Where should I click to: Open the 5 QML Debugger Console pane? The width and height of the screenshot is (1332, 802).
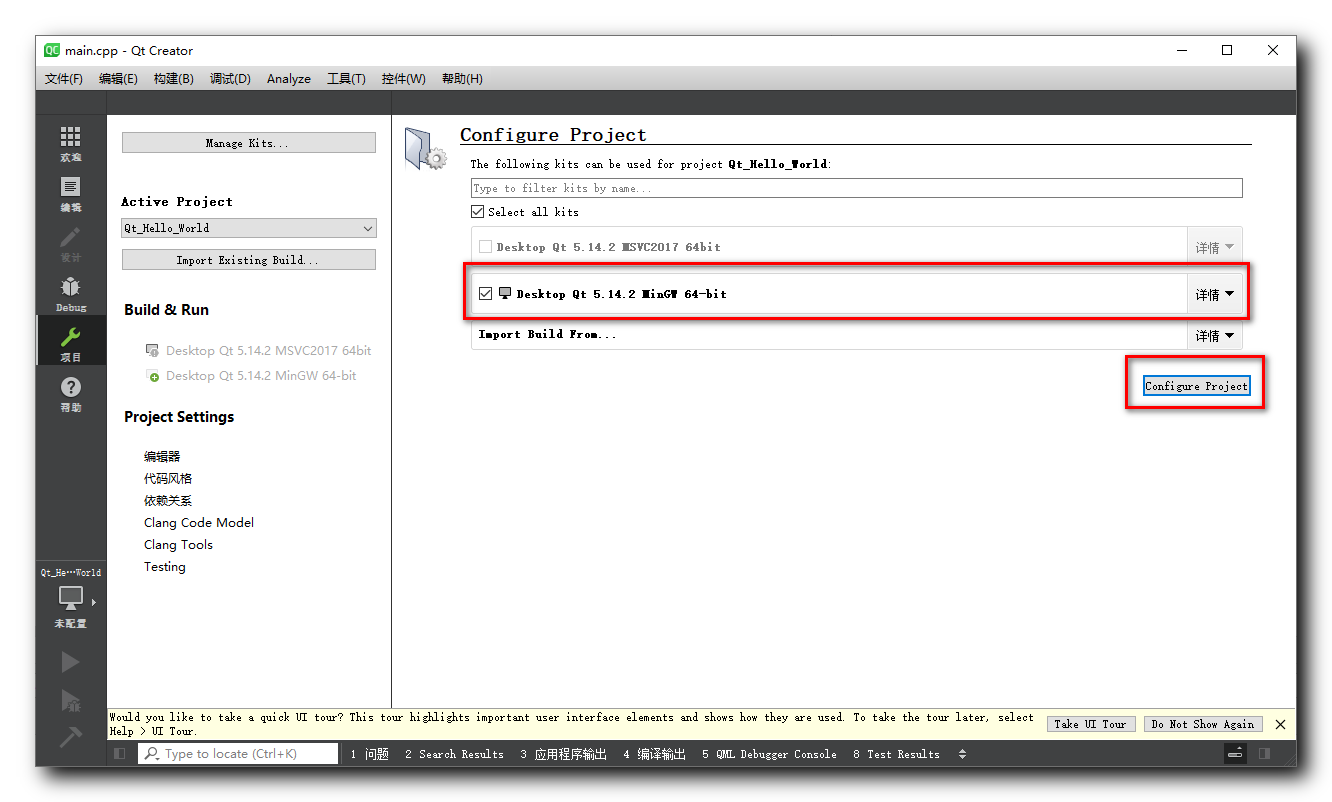click(x=769, y=754)
